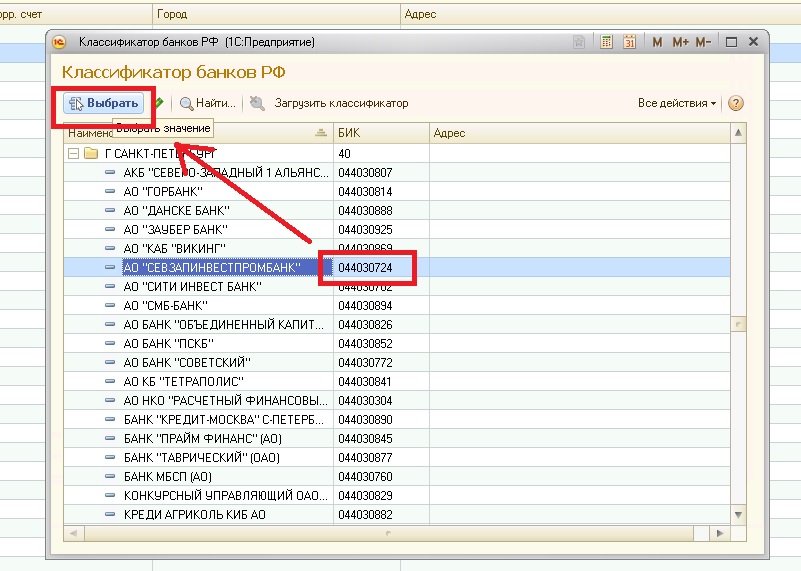This screenshot has height=571, width=801.
Task: Click the 1C logo icon in title bar
Action: [59, 42]
